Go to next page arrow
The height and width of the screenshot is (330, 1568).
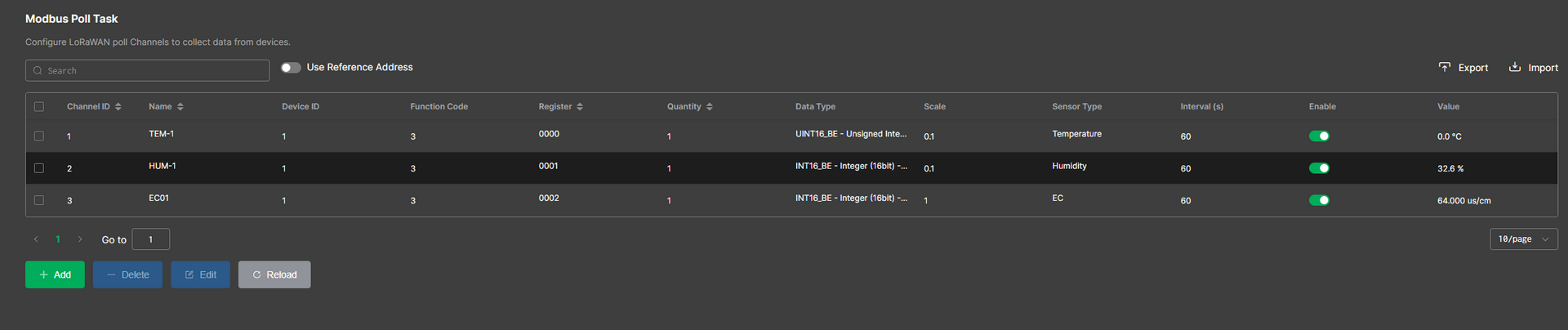point(80,239)
